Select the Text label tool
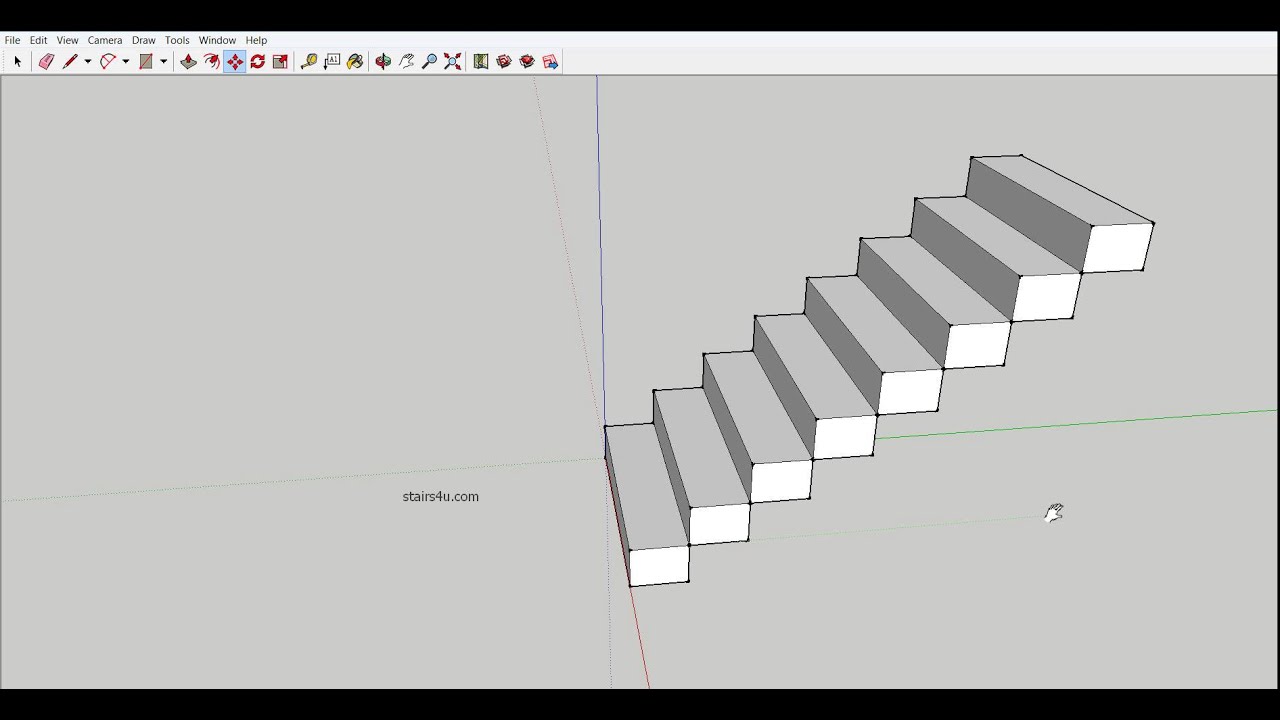This screenshot has width=1280, height=720. pyautogui.click(x=332, y=61)
